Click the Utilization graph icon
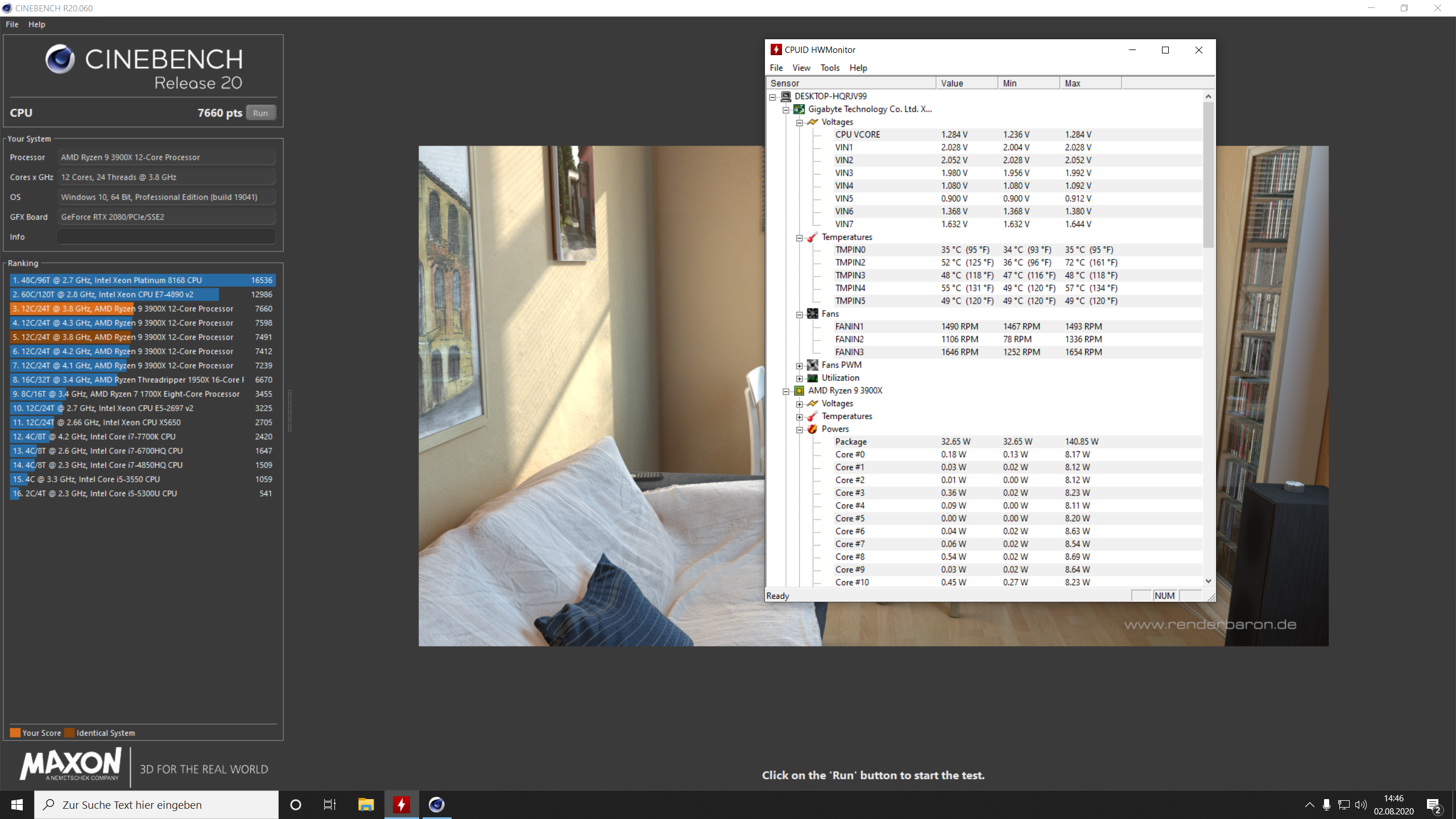The width and height of the screenshot is (1456, 819). coord(813,378)
